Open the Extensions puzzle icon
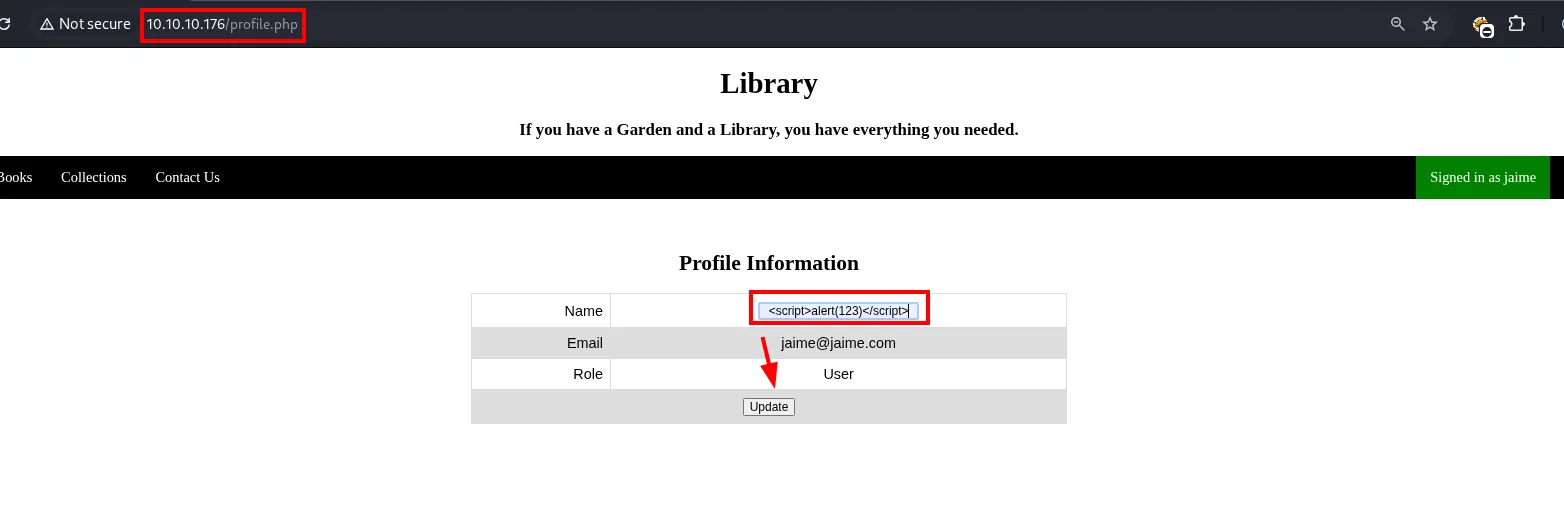This screenshot has width=1564, height=505. (x=1517, y=24)
